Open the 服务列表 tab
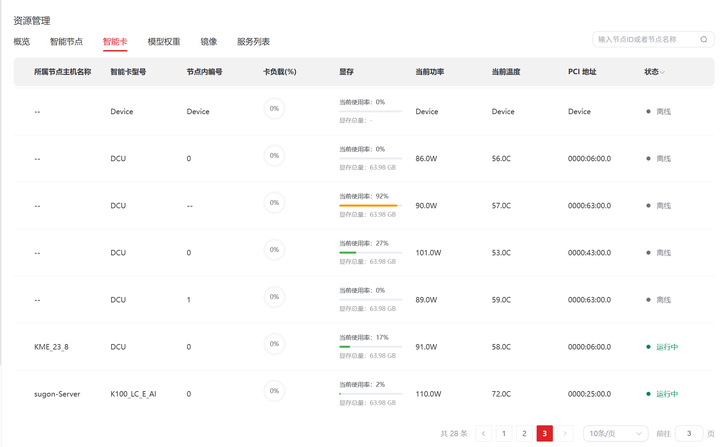Image resolution: width=720 pixels, height=447 pixels. 253,42
